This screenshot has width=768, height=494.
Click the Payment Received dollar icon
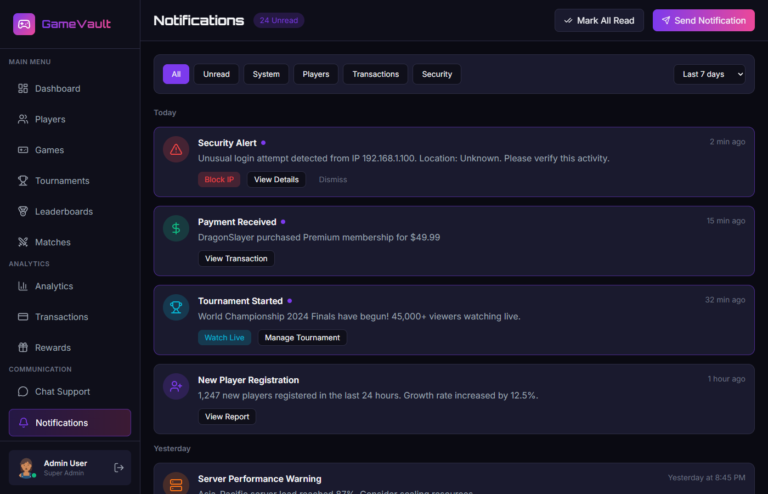tap(176, 229)
